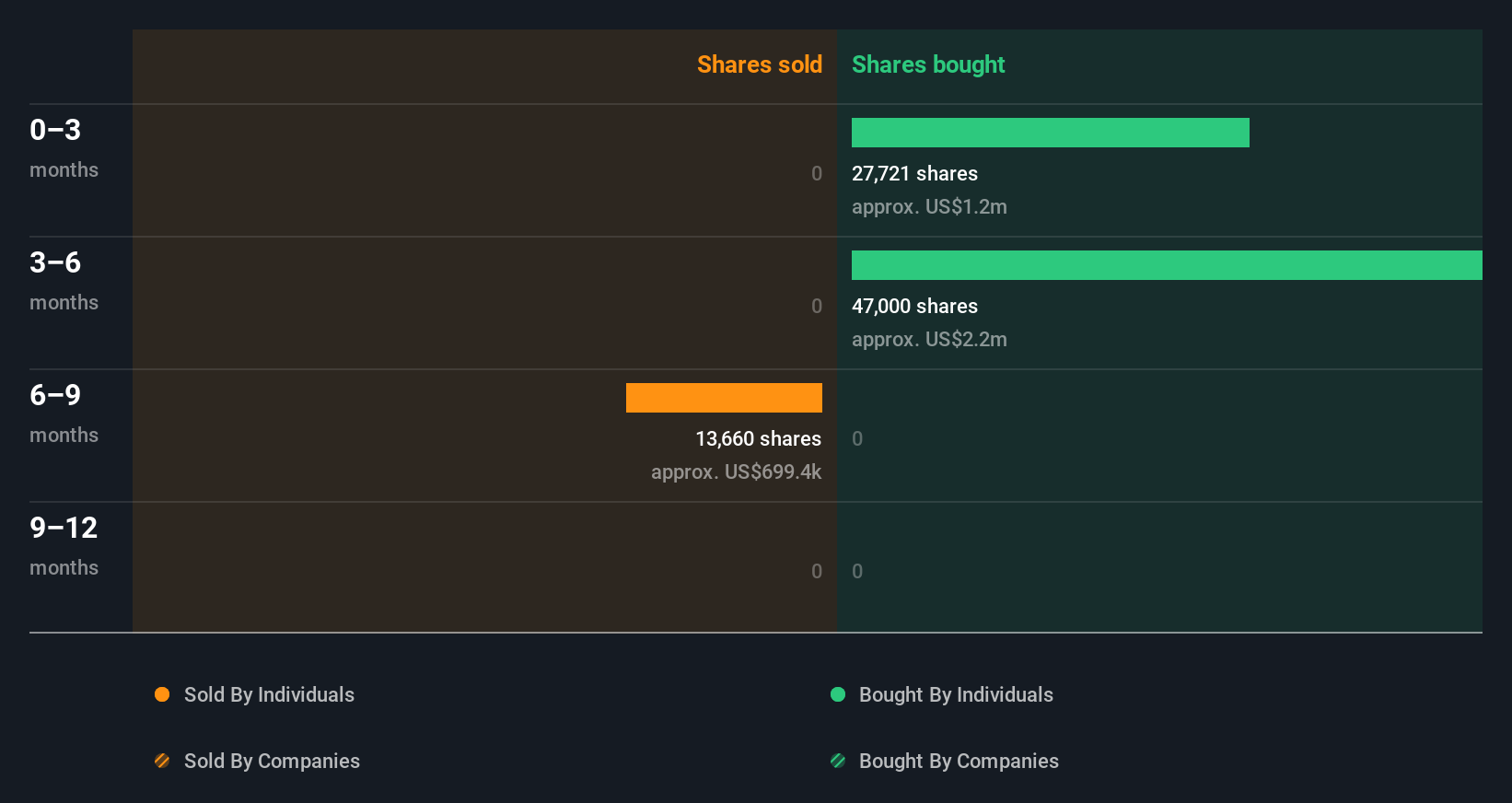Click the zero bought value in 6–9 months row
Screen dimensions: 1512x803
[x=857, y=438]
